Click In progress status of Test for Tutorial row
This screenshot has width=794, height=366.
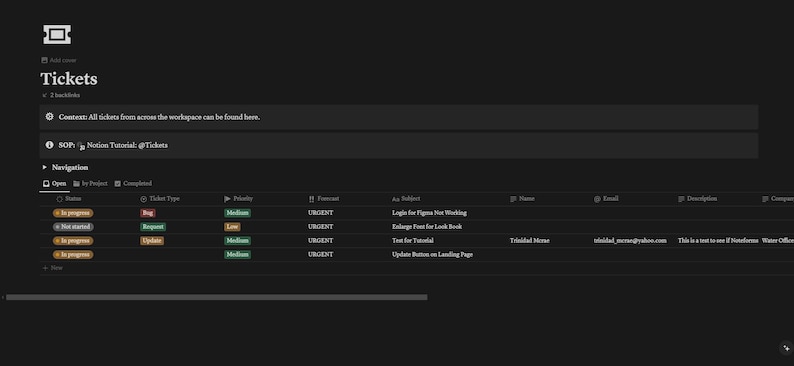point(73,241)
